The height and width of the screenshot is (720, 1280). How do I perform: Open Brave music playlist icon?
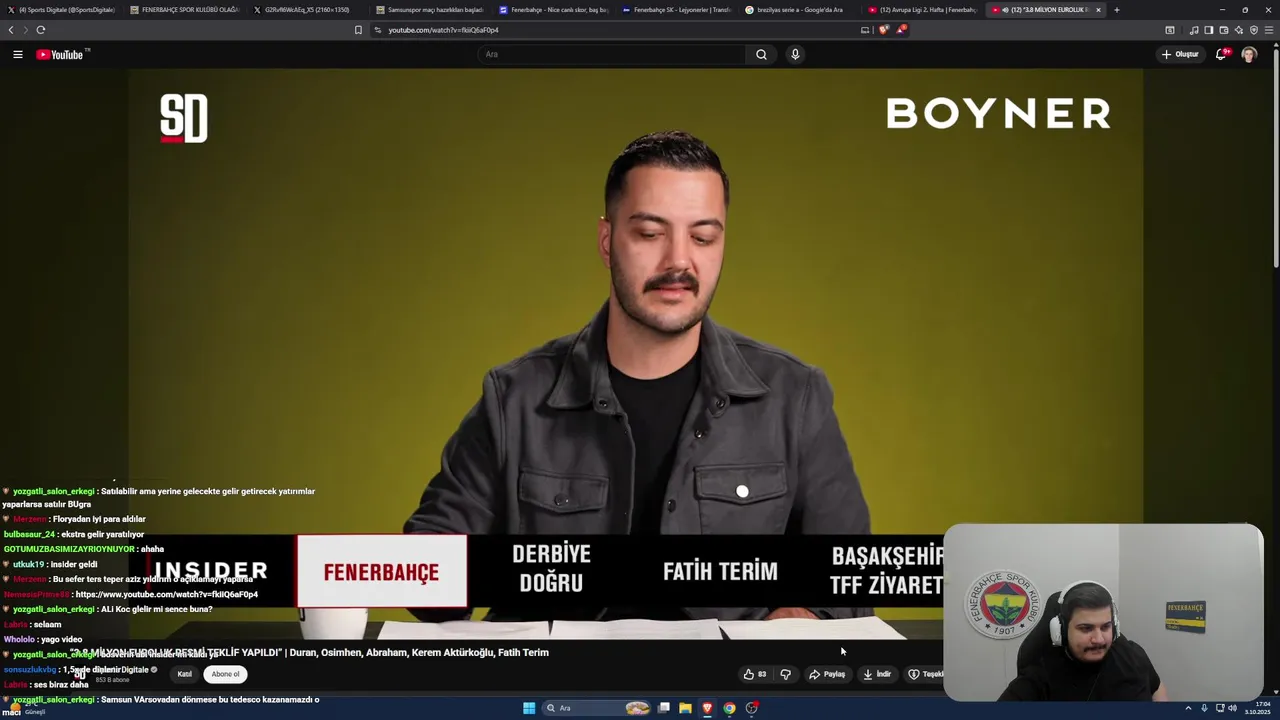pos(1194,30)
